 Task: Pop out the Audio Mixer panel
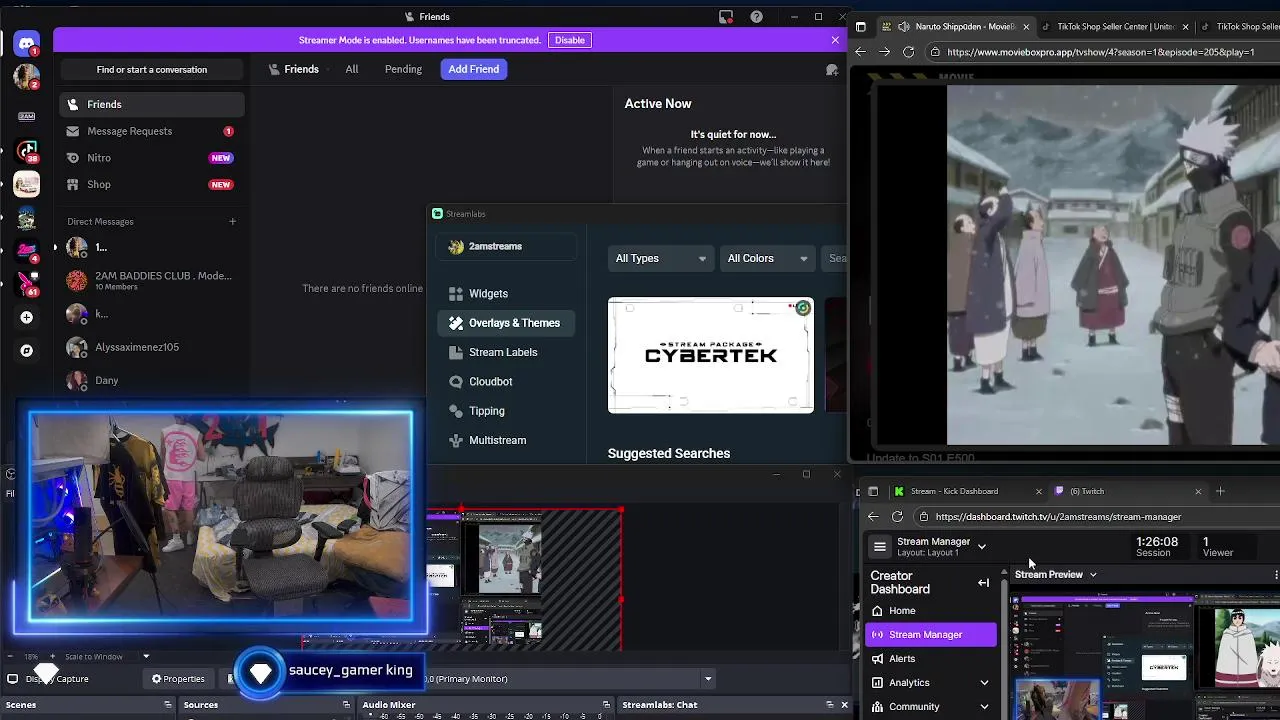(x=606, y=705)
